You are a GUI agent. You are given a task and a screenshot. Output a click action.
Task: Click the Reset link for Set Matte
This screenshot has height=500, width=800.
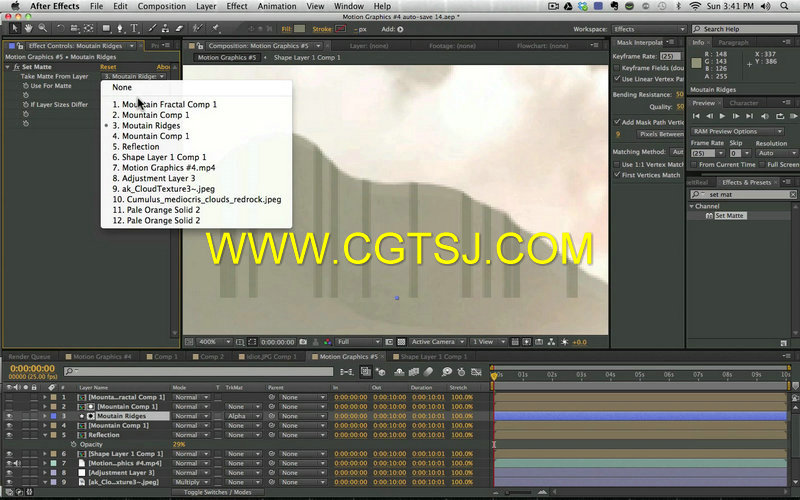[108, 67]
